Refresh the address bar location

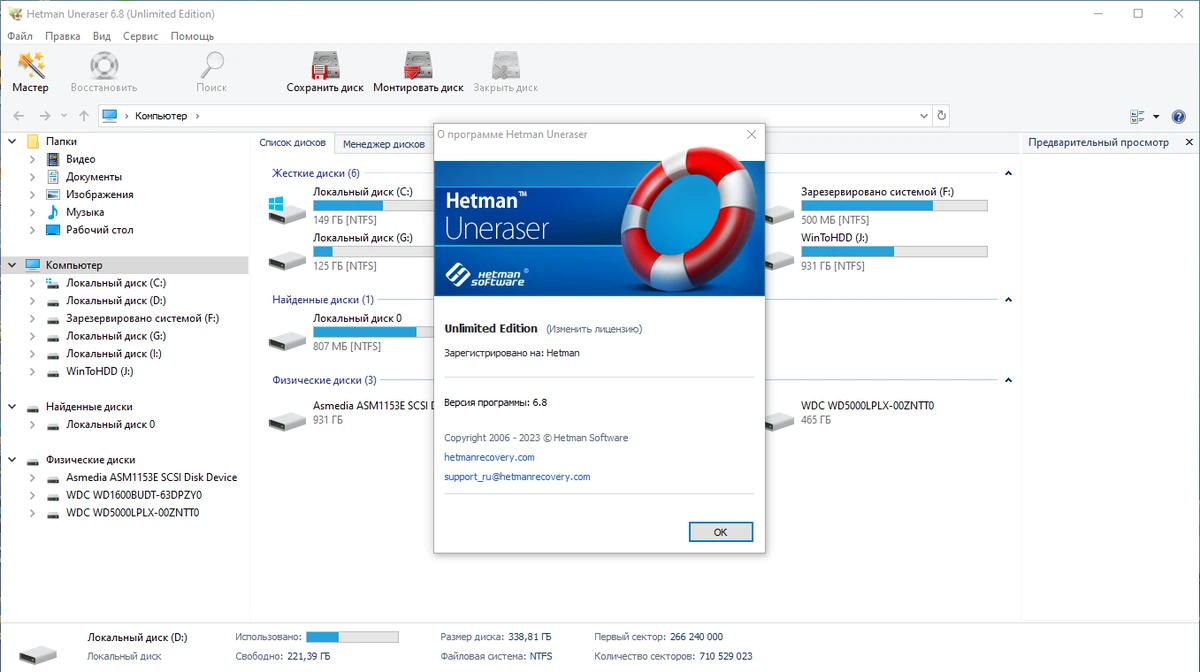click(941, 116)
